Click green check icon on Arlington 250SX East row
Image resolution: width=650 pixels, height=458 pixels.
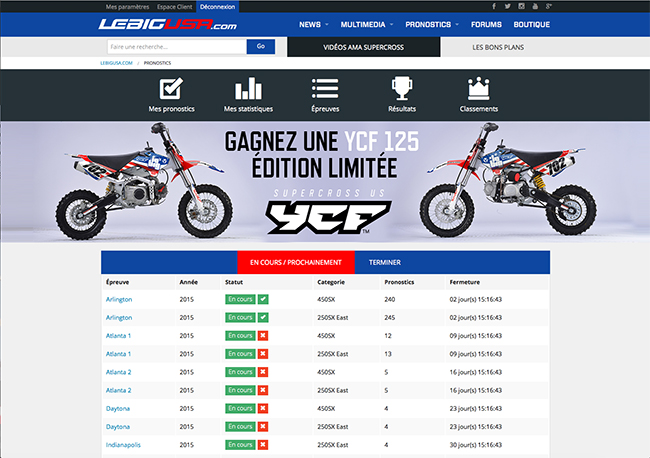[x=263, y=317]
